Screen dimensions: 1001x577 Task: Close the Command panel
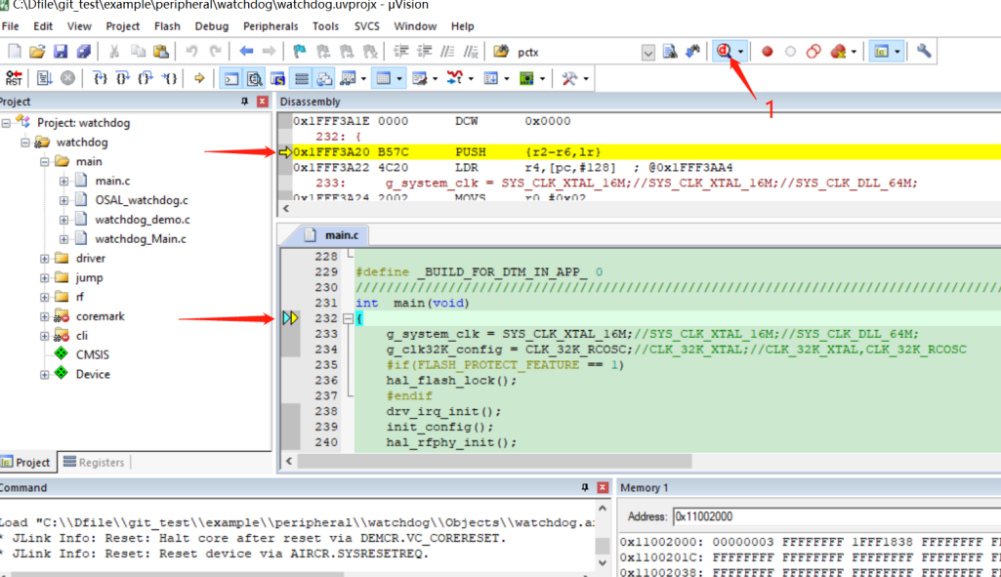pos(602,488)
